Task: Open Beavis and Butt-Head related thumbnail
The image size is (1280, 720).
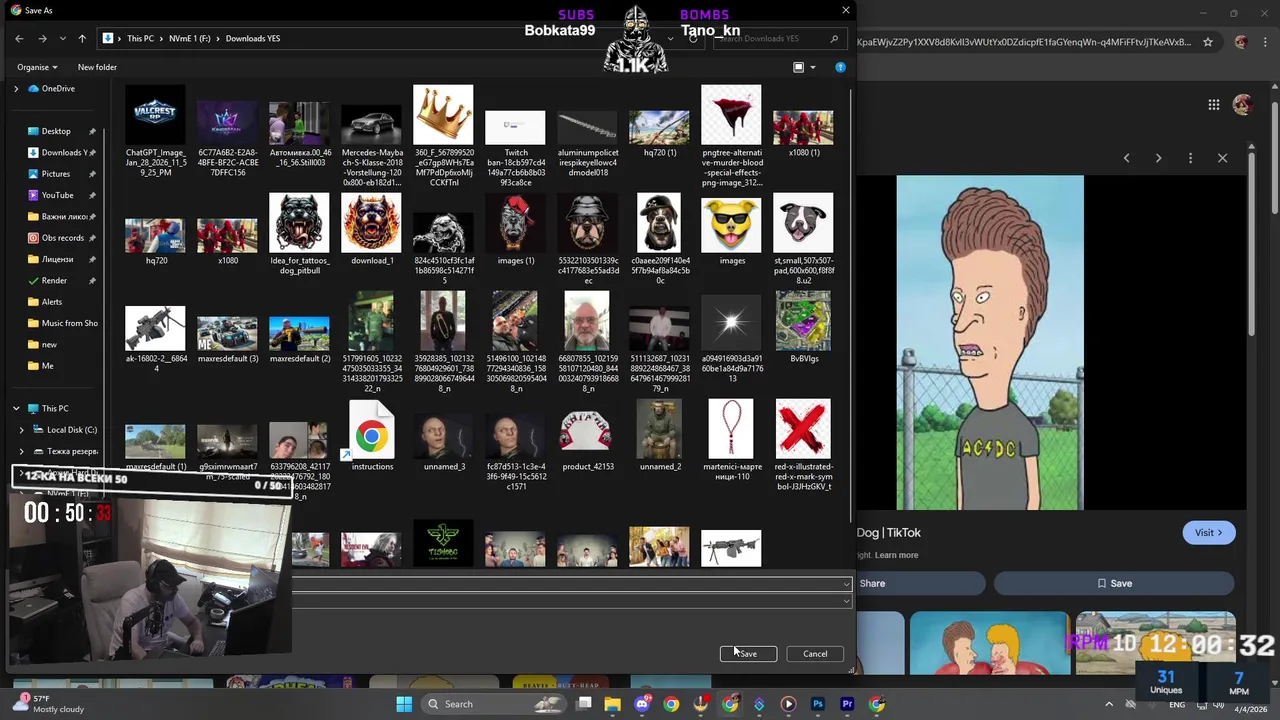Action: (x=988, y=644)
